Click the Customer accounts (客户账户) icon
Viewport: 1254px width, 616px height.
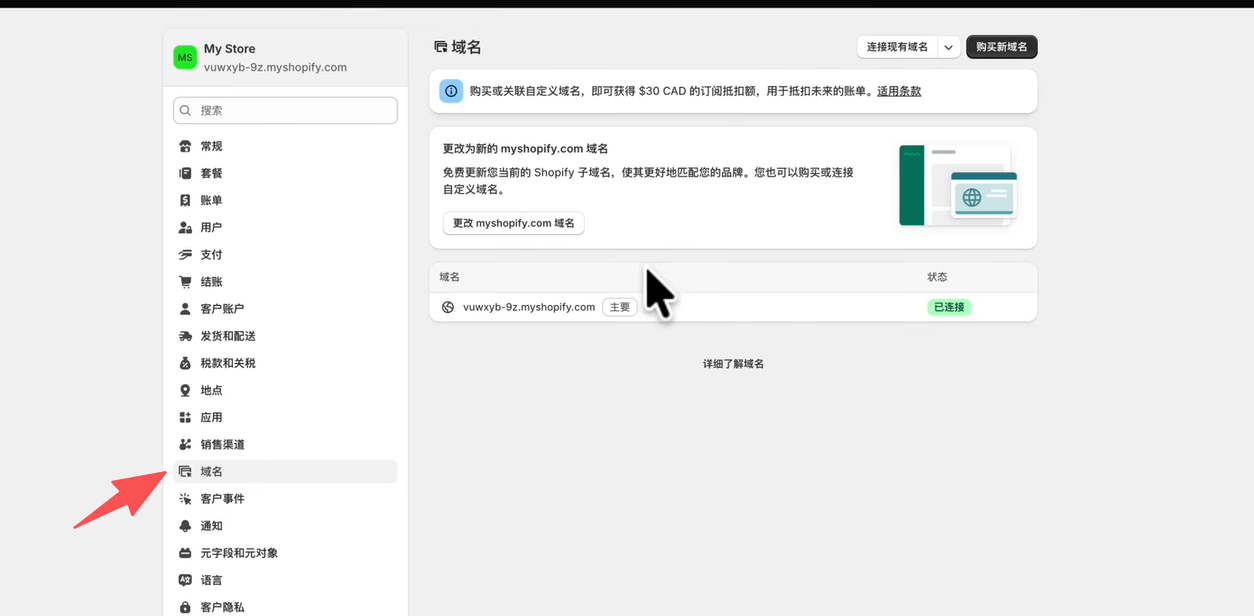click(x=185, y=309)
